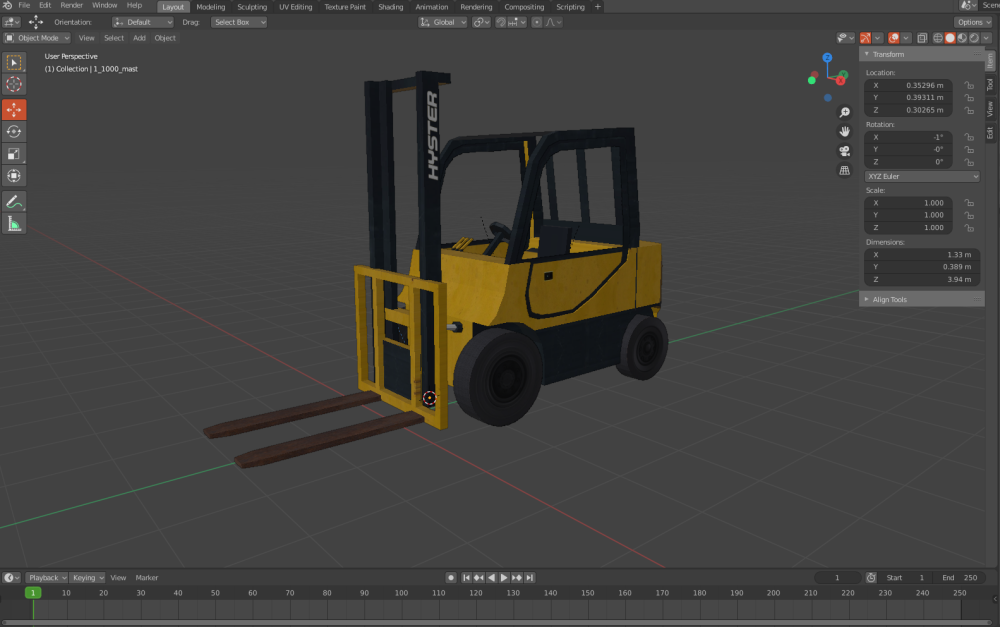Switch to orthographic grid view icon
The image size is (1000, 627).
845,170
